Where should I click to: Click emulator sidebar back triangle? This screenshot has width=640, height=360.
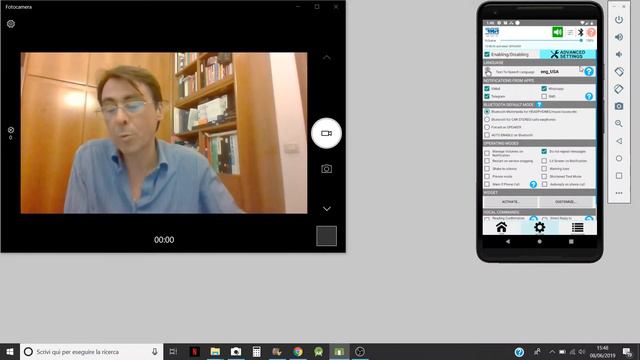619,141
